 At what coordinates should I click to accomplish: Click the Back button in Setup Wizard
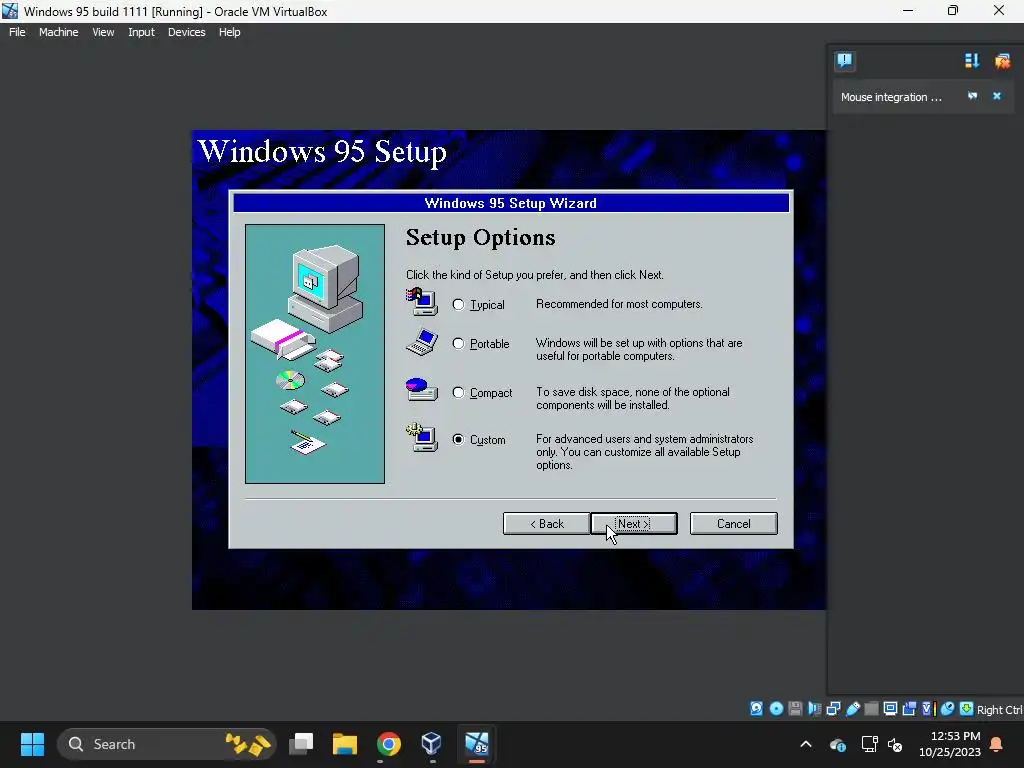click(546, 524)
